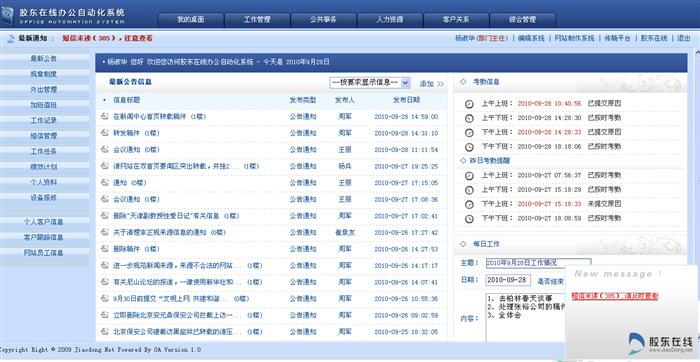Open 最新公告 in the sidebar
Screen dimensions: 700x362
44,58
